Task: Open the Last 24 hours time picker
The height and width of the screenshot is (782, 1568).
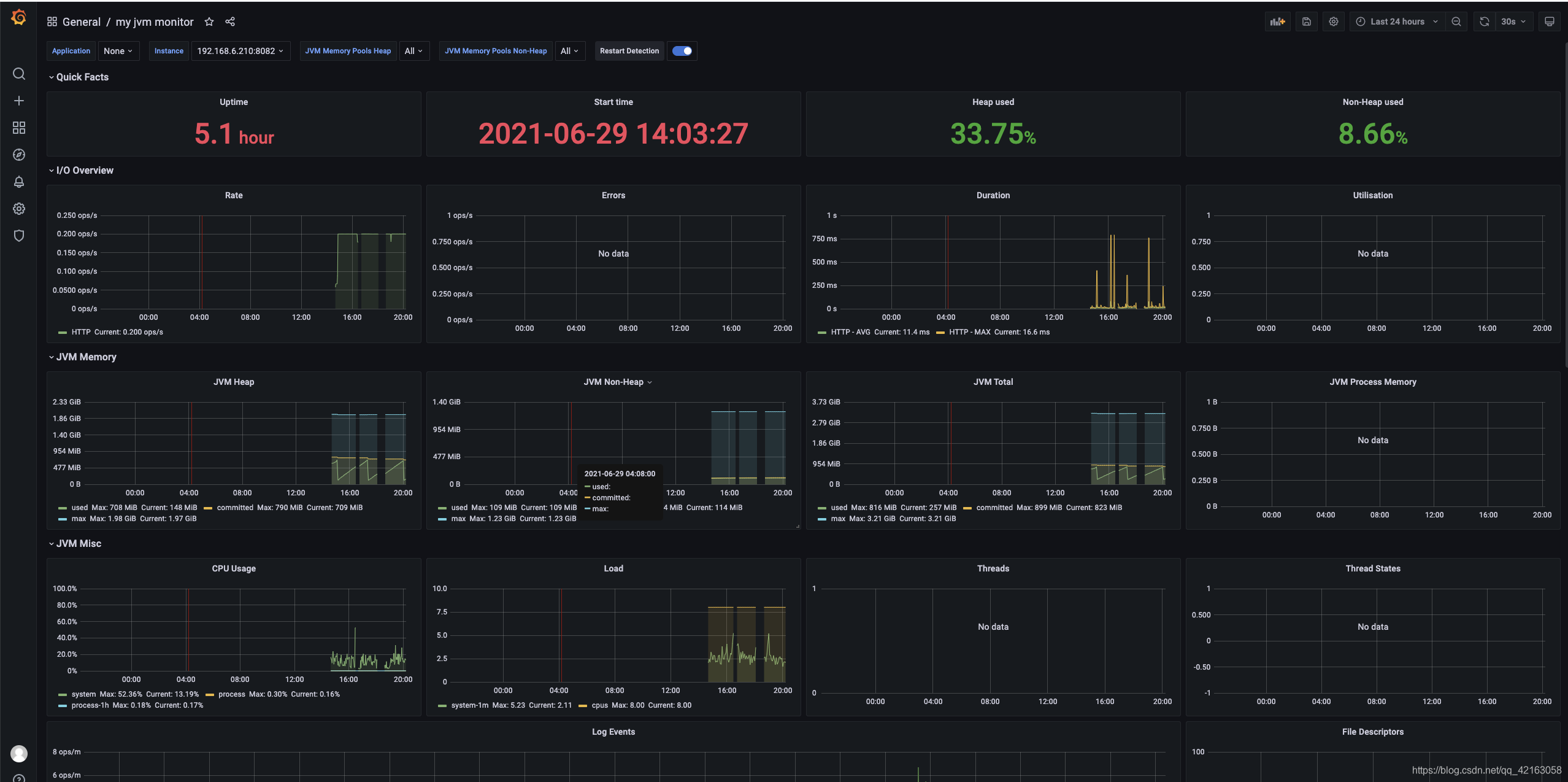Action: (x=1397, y=21)
